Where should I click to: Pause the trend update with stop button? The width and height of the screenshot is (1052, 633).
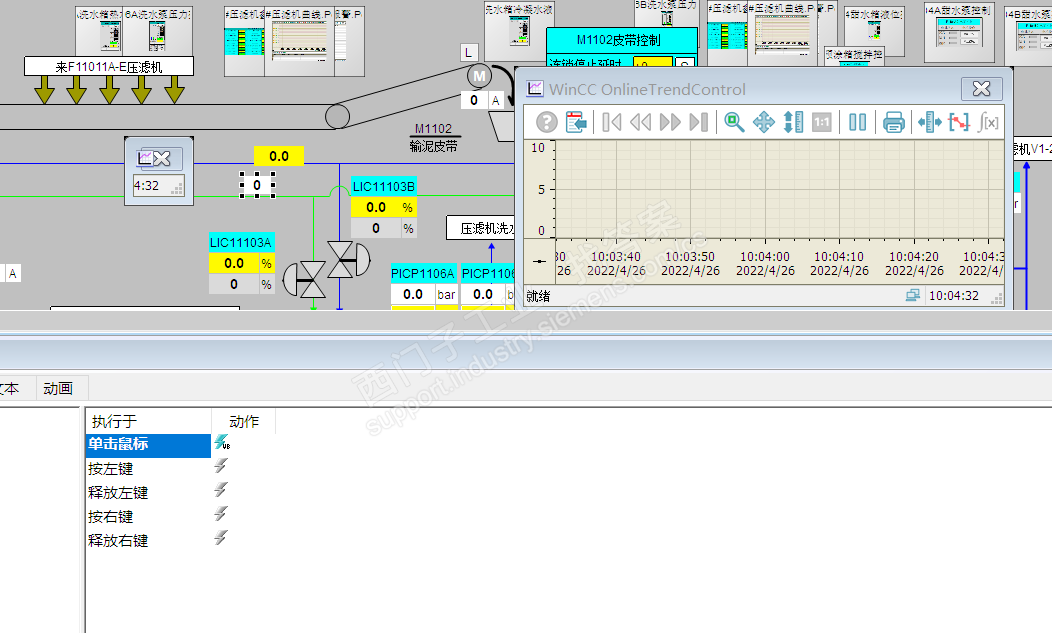click(x=857, y=122)
